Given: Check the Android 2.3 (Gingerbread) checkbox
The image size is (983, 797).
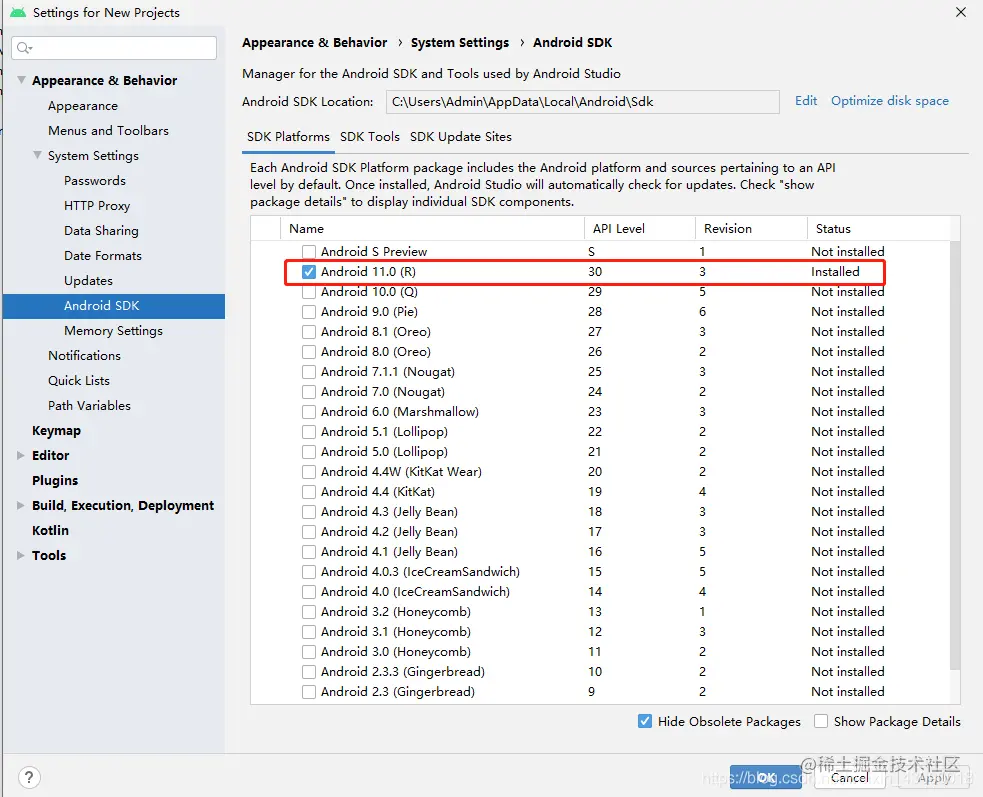Looking at the screenshot, I should 308,692.
